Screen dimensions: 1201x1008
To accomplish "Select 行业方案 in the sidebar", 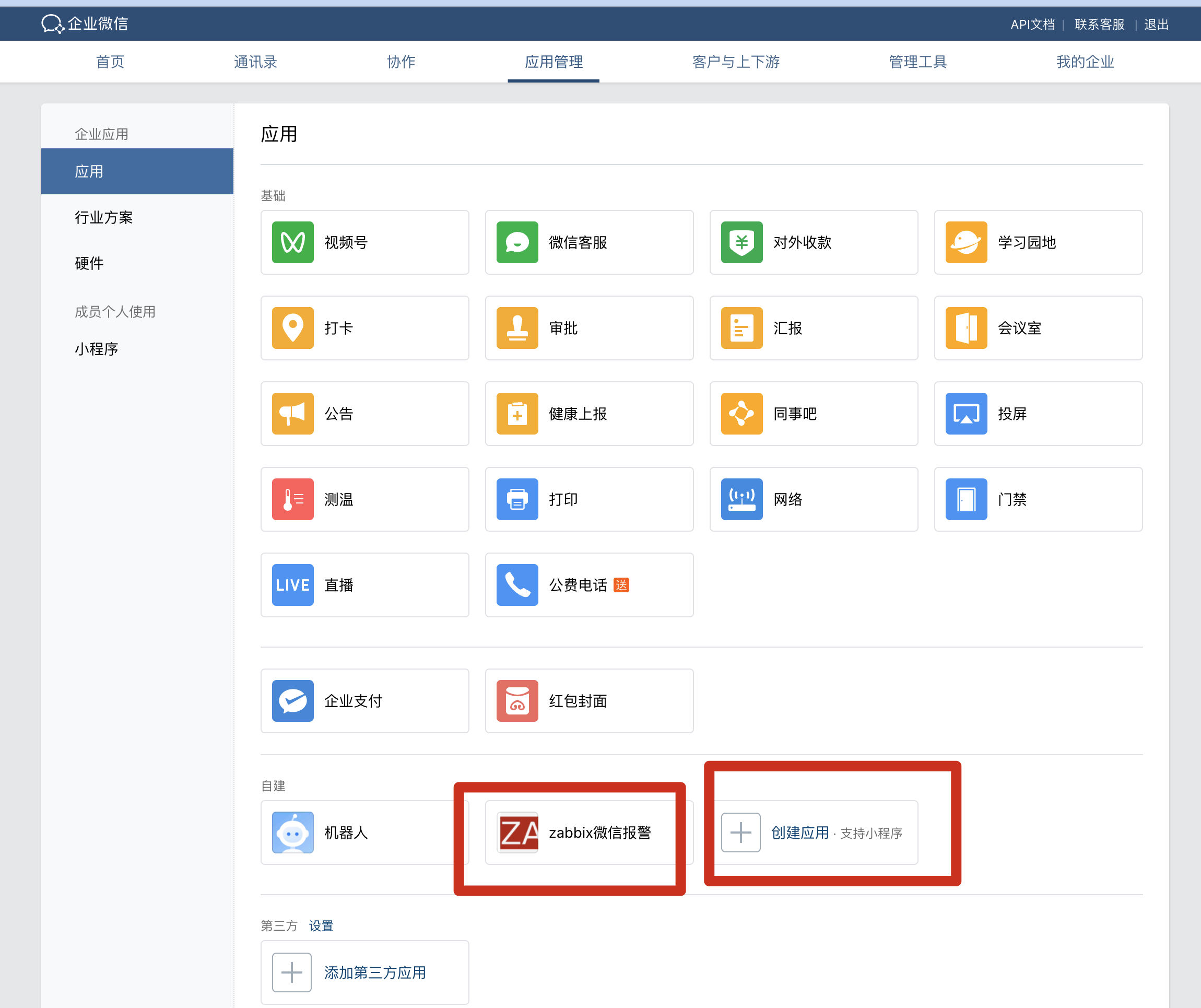I will pyautogui.click(x=103, y=217).
